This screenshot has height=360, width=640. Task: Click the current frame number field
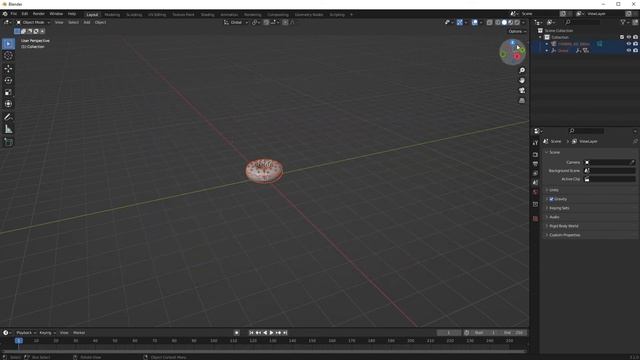click(449, 333)
